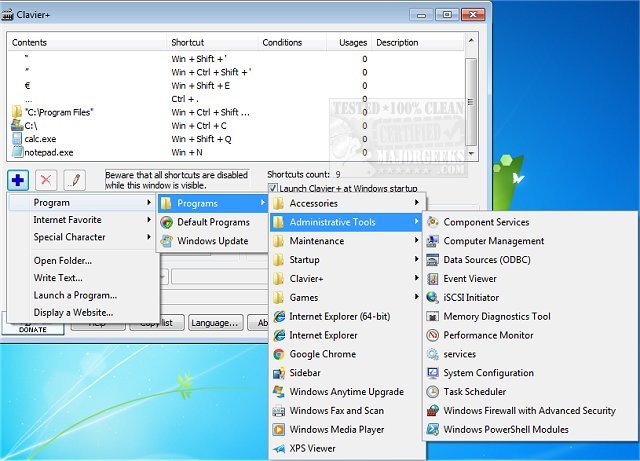
Task: Select the calc.exe shortcut row
Action: [x=236, y=139]
